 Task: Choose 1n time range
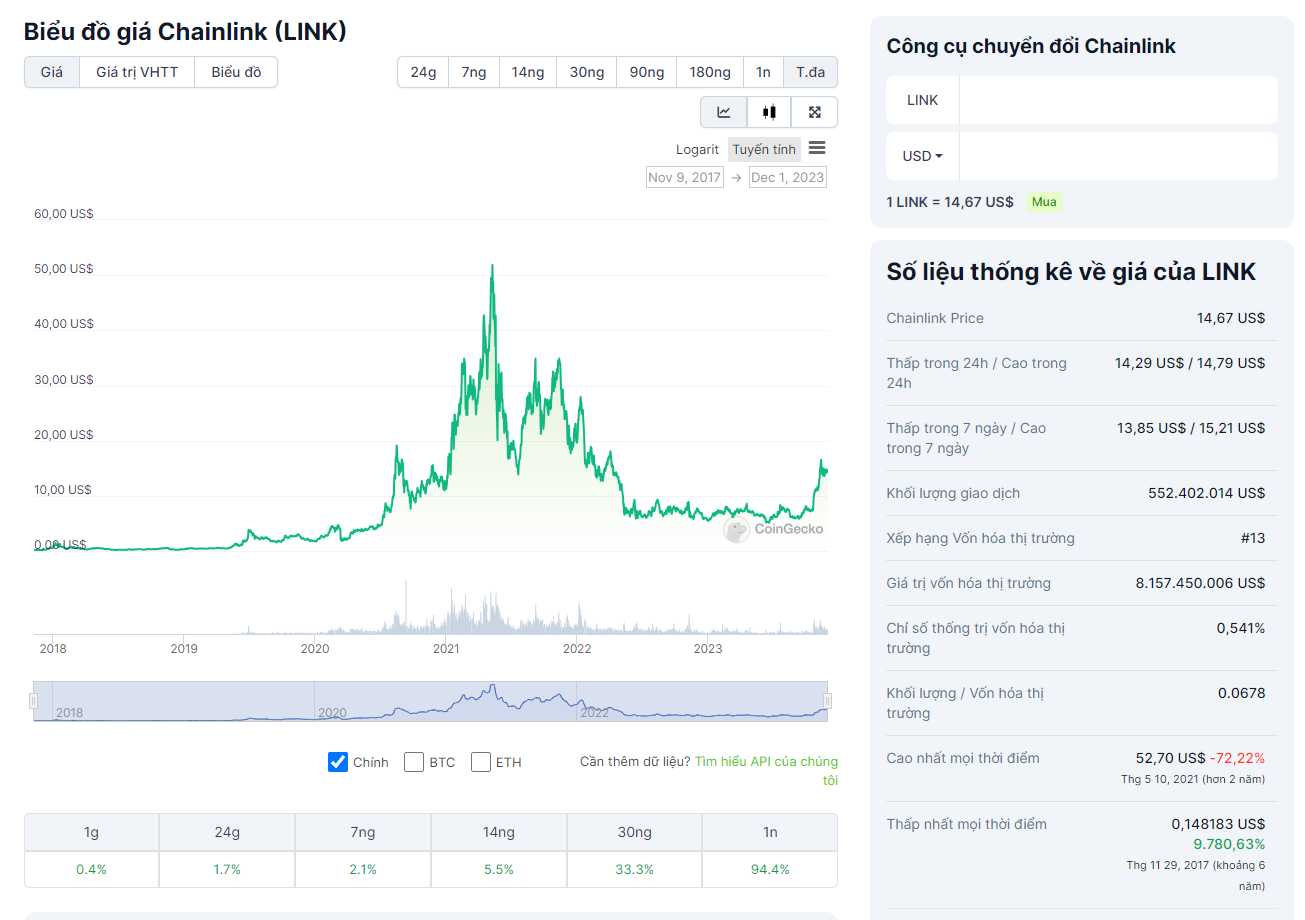tap(763, 72)
